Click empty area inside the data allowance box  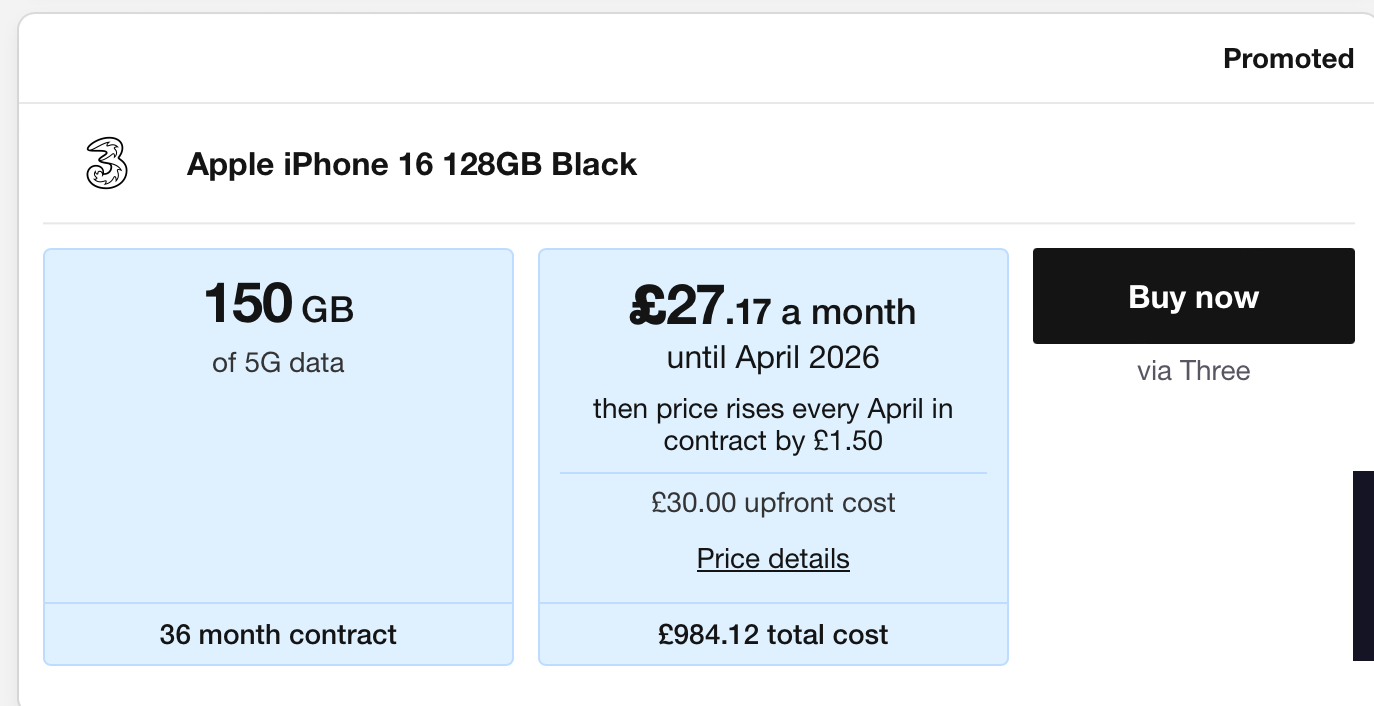278,490
